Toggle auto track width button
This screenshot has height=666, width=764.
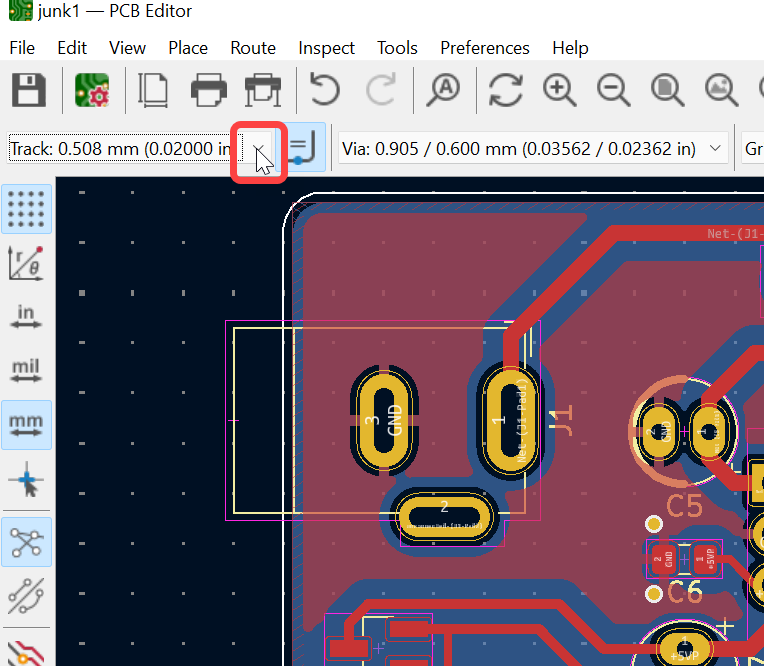tap(301, 149)
